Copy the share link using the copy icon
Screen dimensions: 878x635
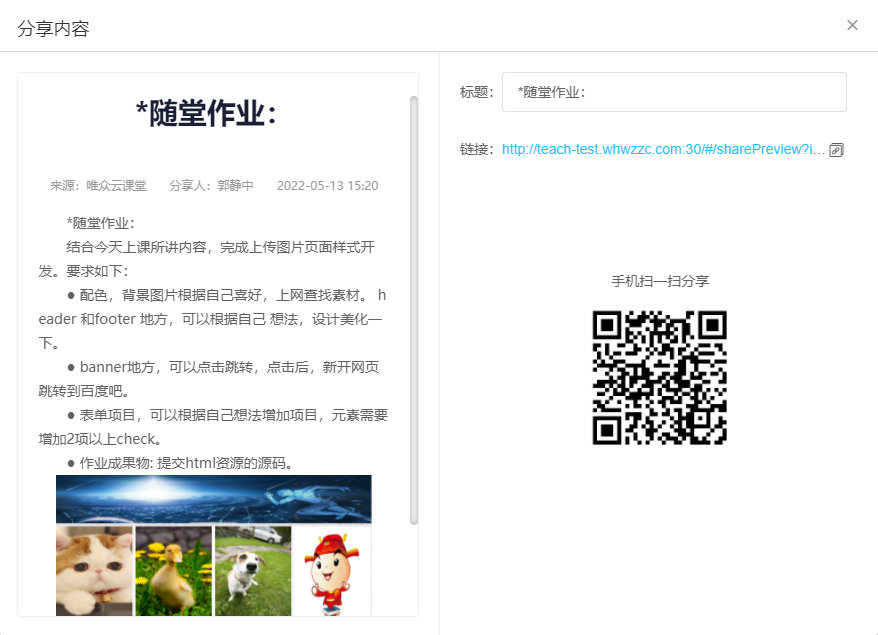click(837, 150)
